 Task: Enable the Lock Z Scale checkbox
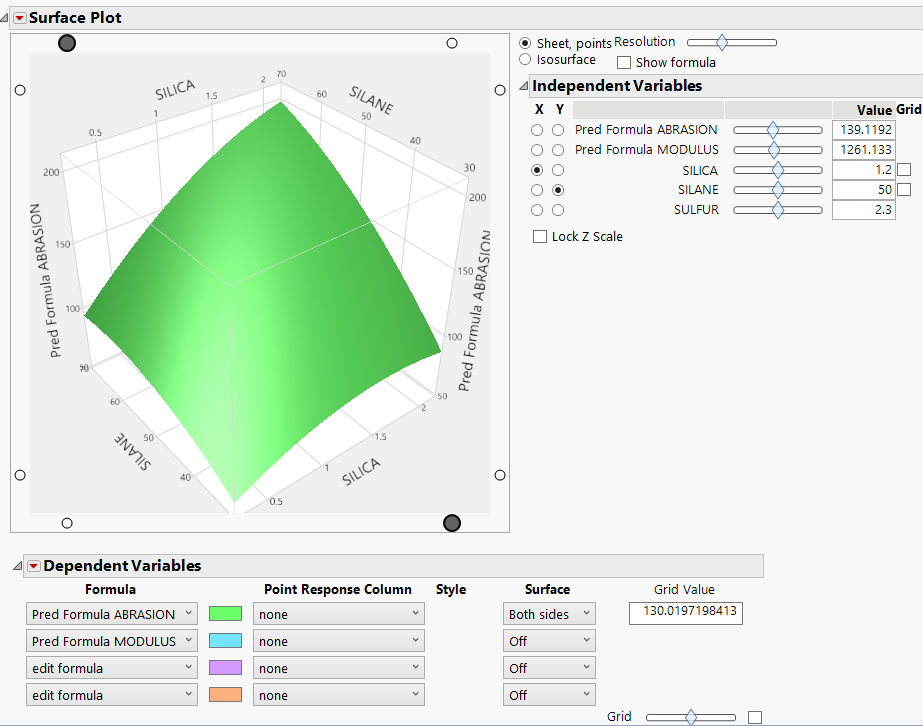pos(538,236)
